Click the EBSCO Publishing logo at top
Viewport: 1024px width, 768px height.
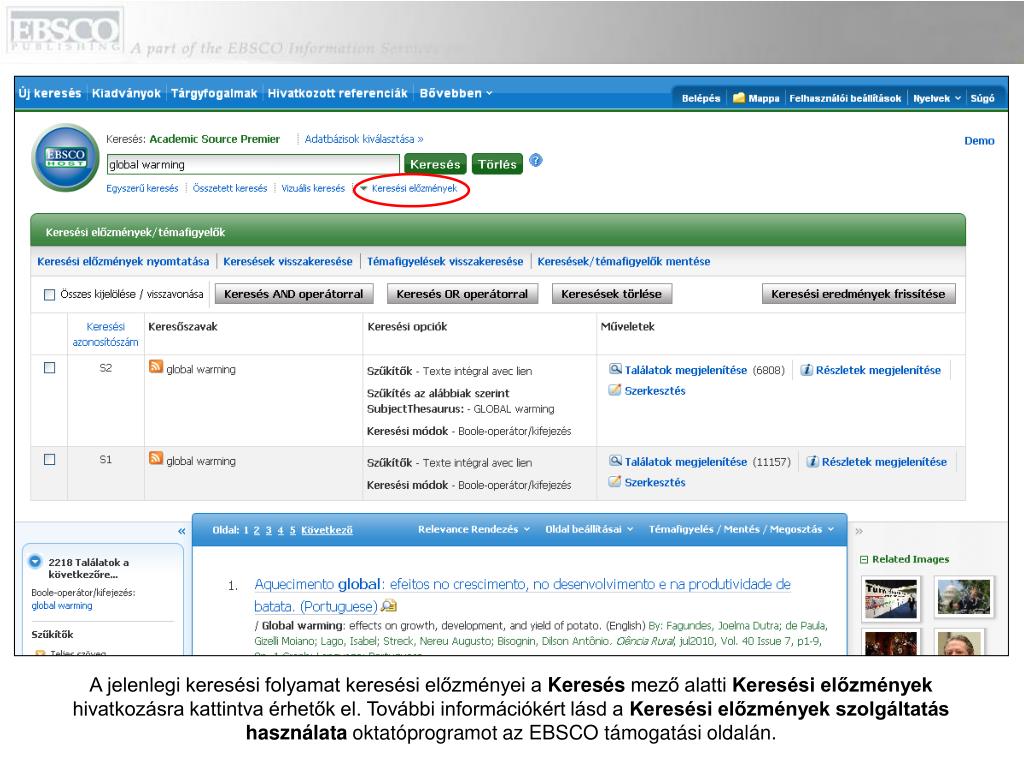point(65,31)
